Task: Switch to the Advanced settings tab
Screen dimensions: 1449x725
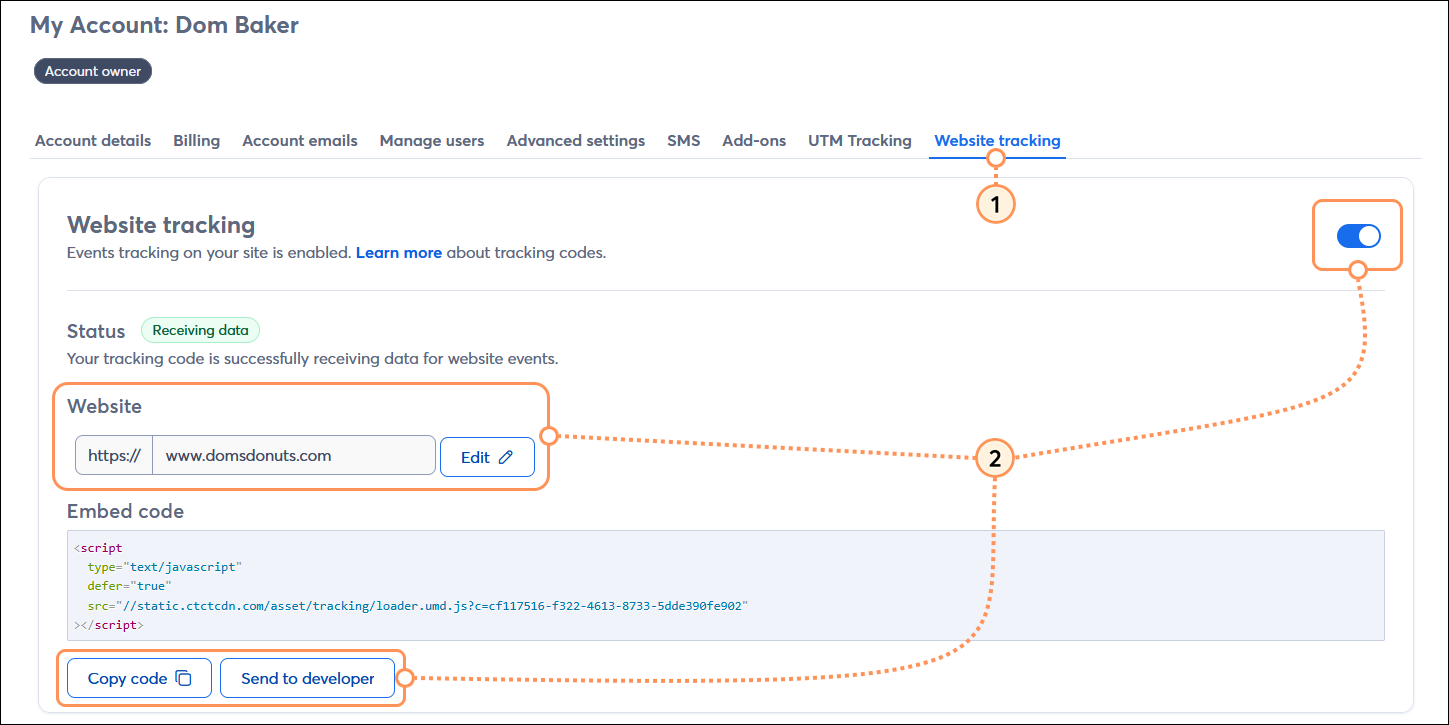Action: (575, 140)
